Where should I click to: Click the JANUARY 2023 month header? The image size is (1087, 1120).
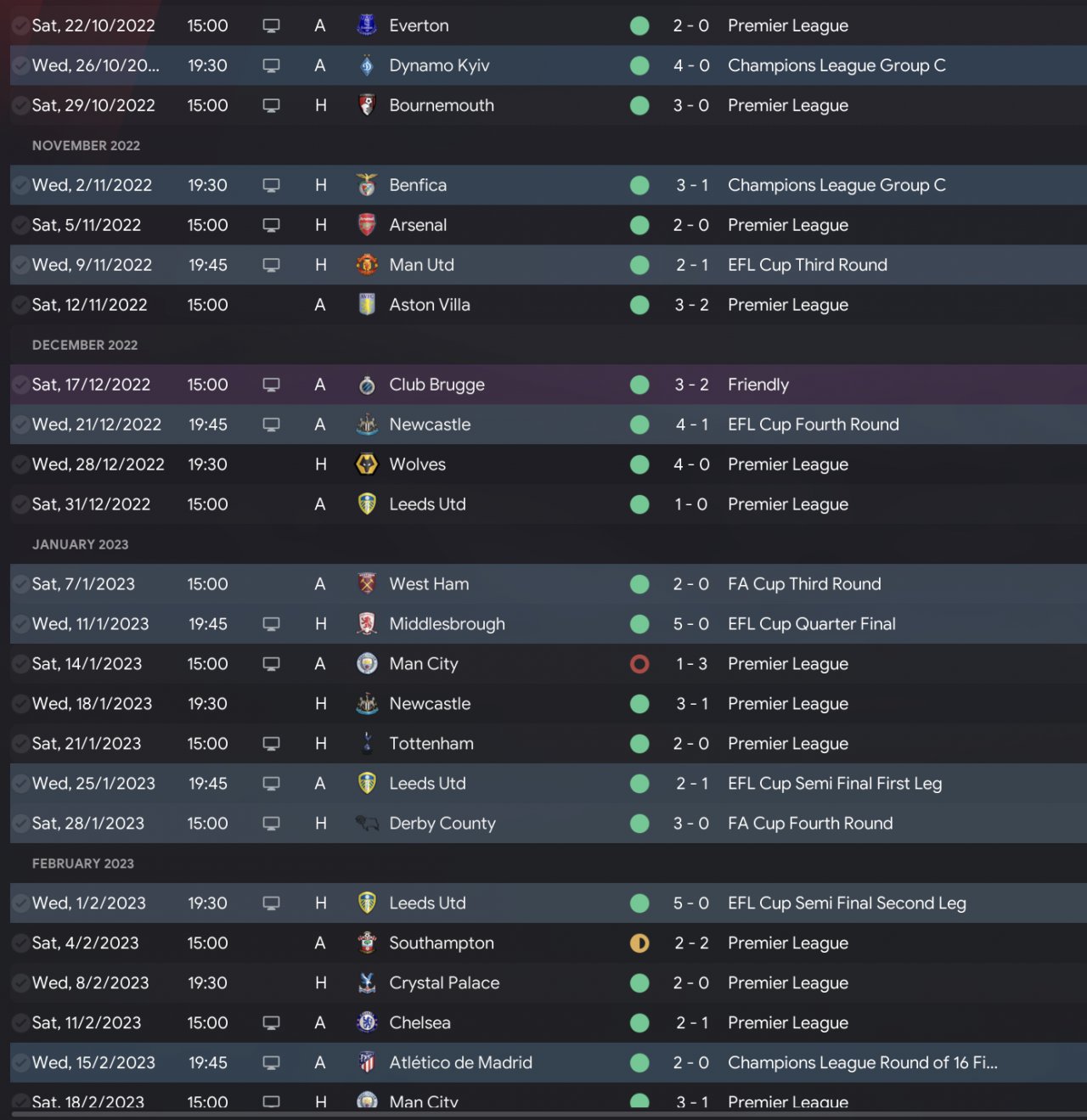point(80,544)
